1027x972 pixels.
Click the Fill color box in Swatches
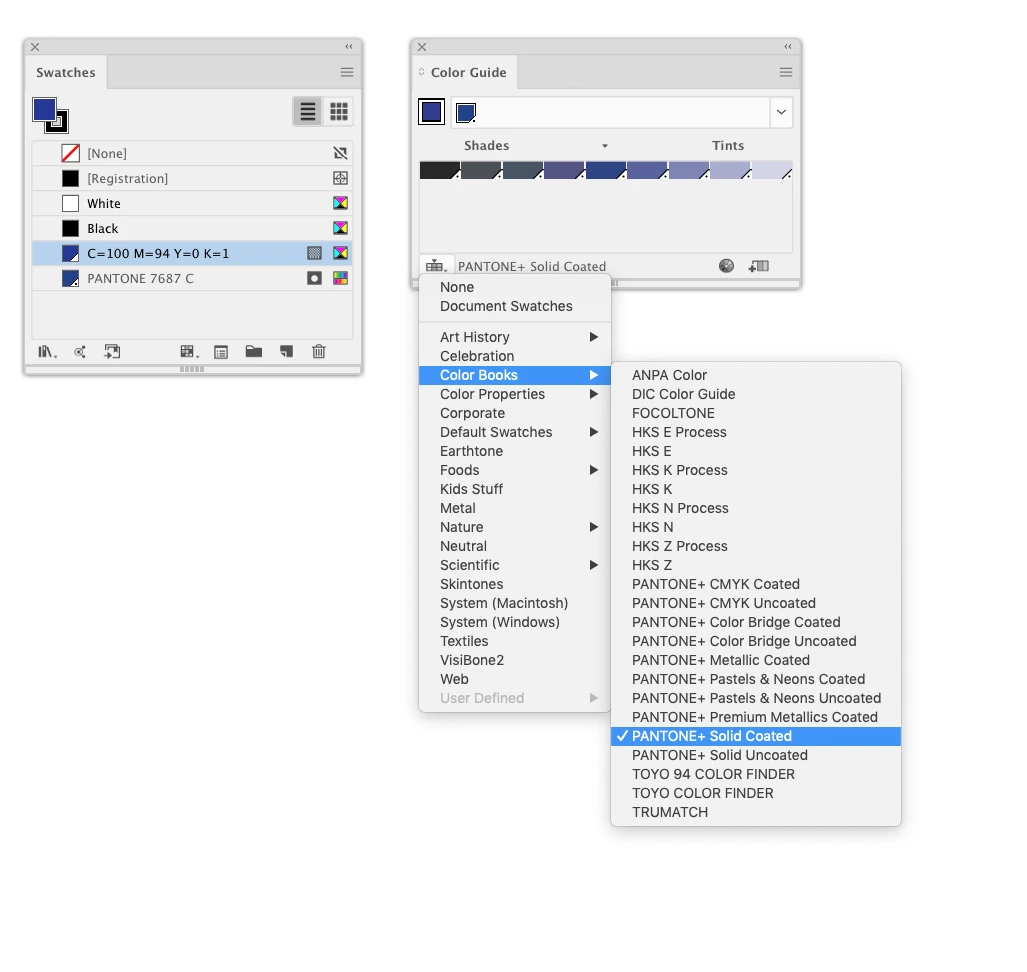[x=43, y=109]
